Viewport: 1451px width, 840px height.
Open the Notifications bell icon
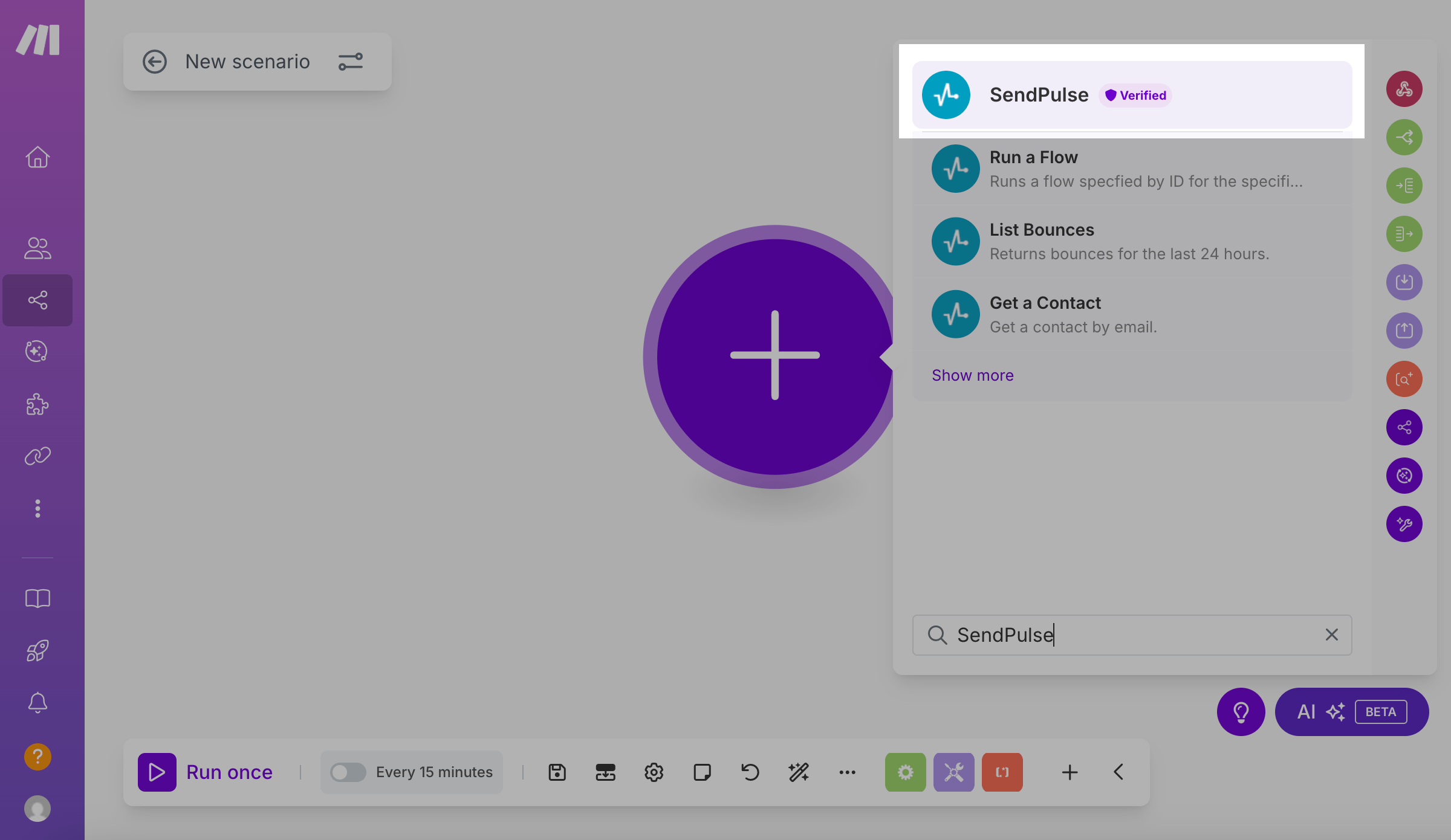(x=37, y=703)
